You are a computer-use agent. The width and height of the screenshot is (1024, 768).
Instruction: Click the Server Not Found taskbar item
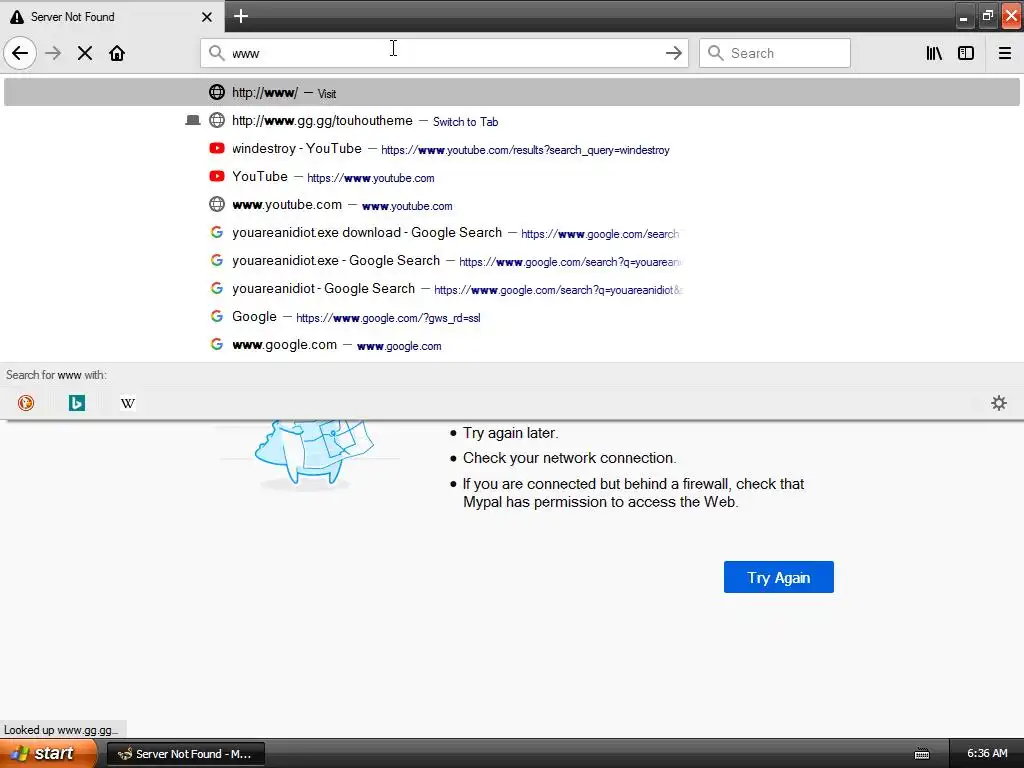click(185, 754)
